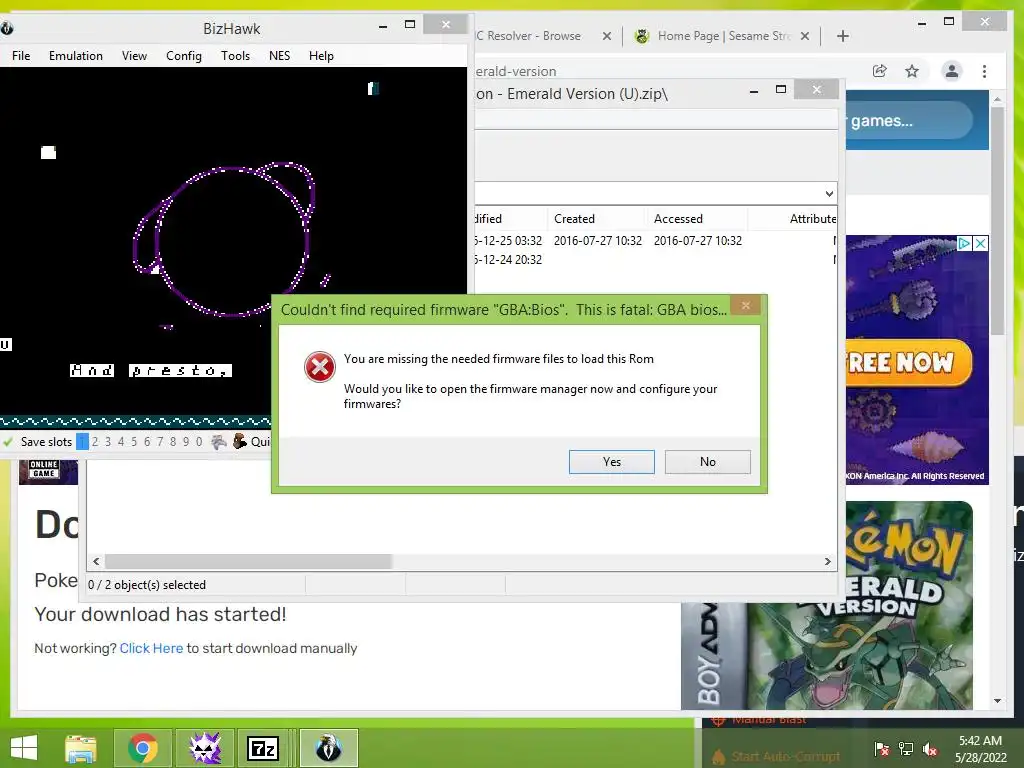Expand the 7-Zip address path dropdown
Image resolution: width=1024 pixels, height=768 pixels.
(x=829, y=193)
